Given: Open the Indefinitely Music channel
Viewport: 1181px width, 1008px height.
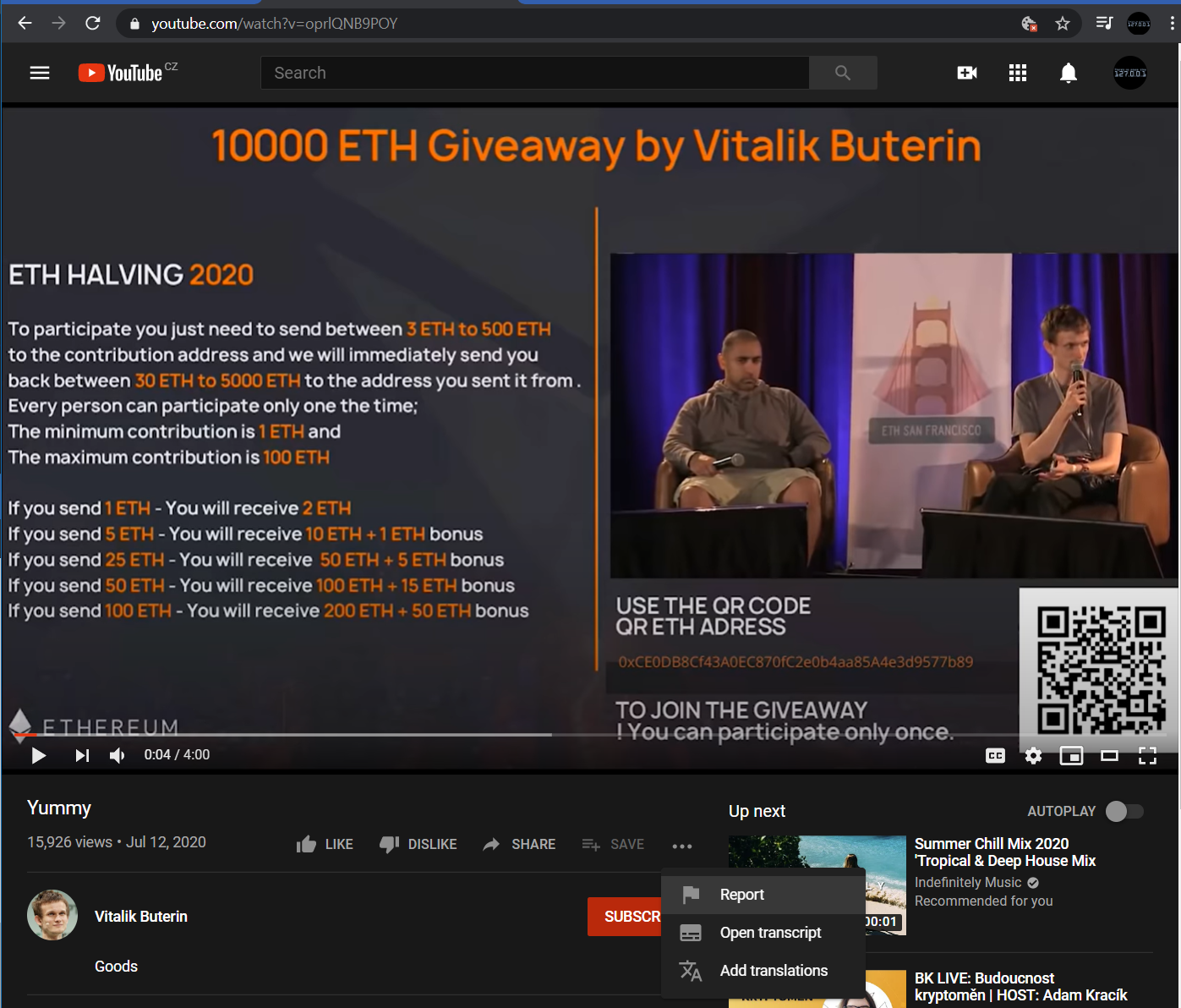Looking at the screenshot, I should 968,883.
